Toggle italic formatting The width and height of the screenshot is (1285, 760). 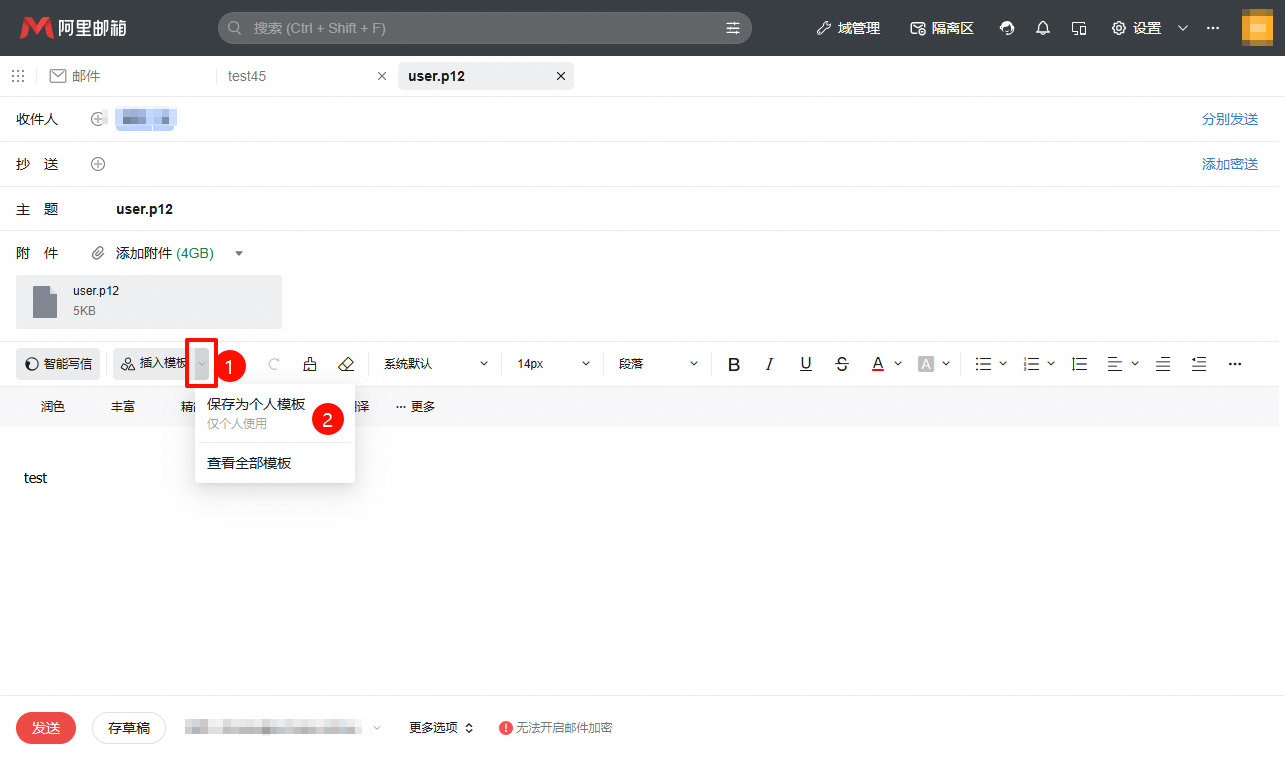770,364
